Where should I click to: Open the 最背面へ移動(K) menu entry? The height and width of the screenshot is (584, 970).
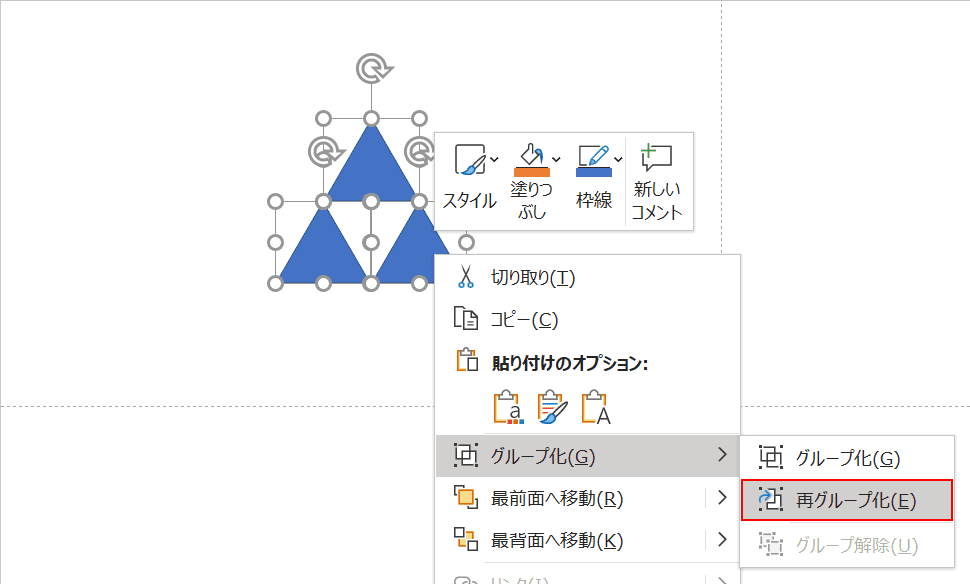569,540
